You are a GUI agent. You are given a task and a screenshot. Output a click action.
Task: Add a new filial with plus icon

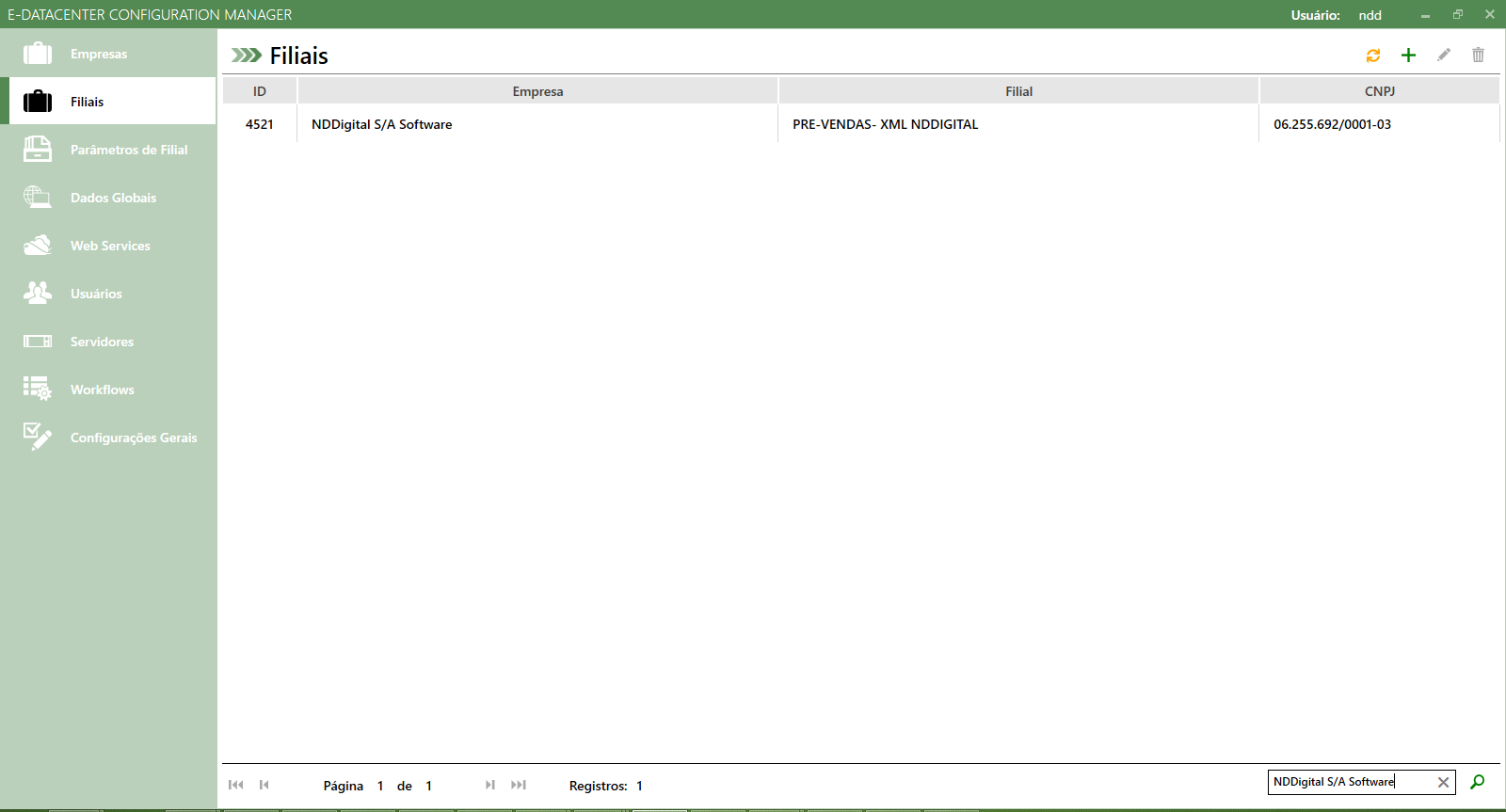coord(1408,56)
